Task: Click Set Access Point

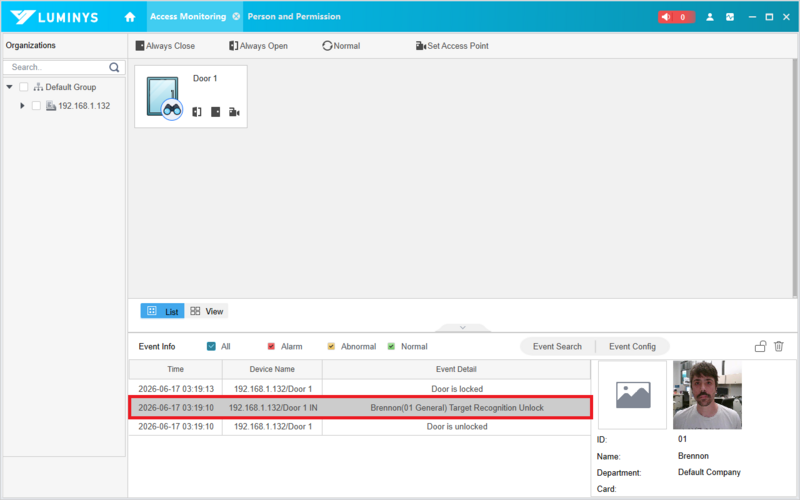Action: (x=452, y=46)
